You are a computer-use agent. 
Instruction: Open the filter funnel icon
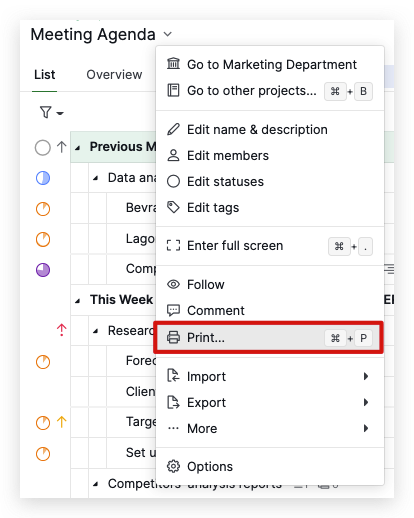pos(46,112)
